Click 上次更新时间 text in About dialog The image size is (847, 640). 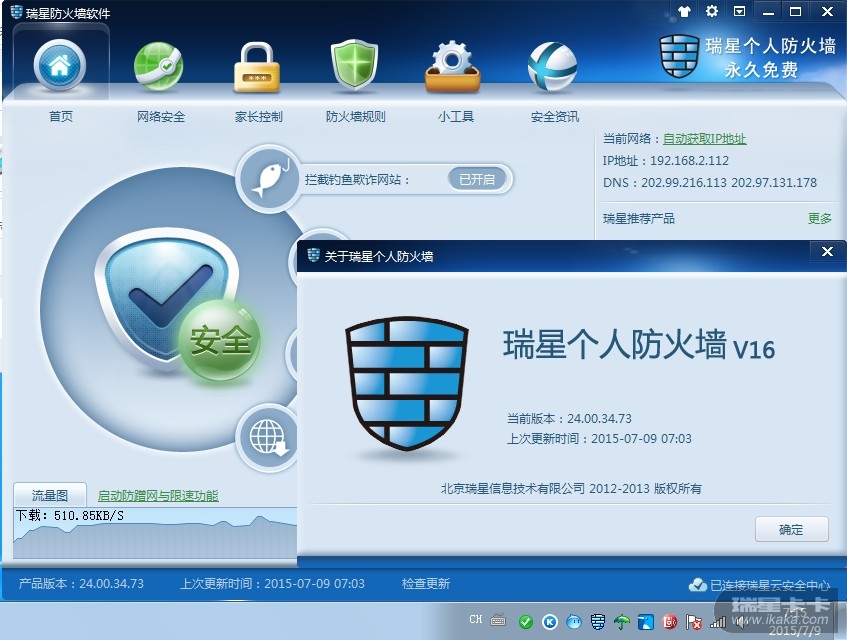pos(599,438)
